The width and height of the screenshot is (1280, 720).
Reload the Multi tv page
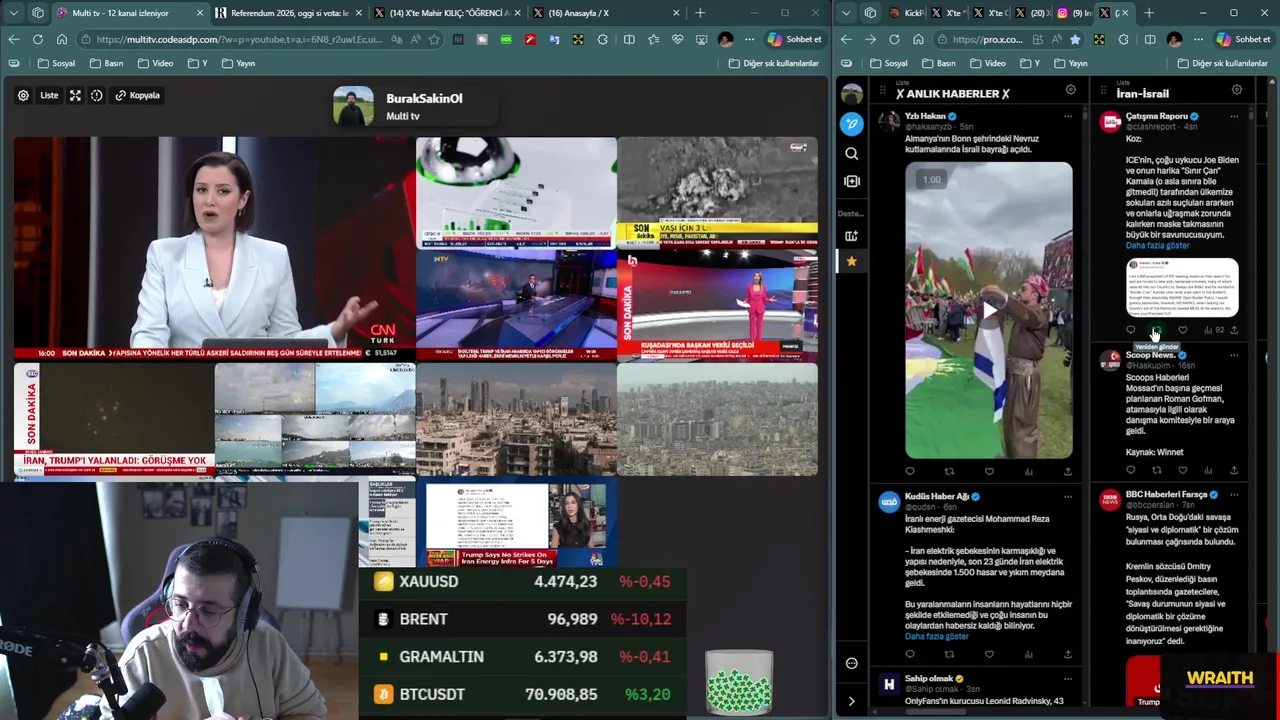pos(37,39)
